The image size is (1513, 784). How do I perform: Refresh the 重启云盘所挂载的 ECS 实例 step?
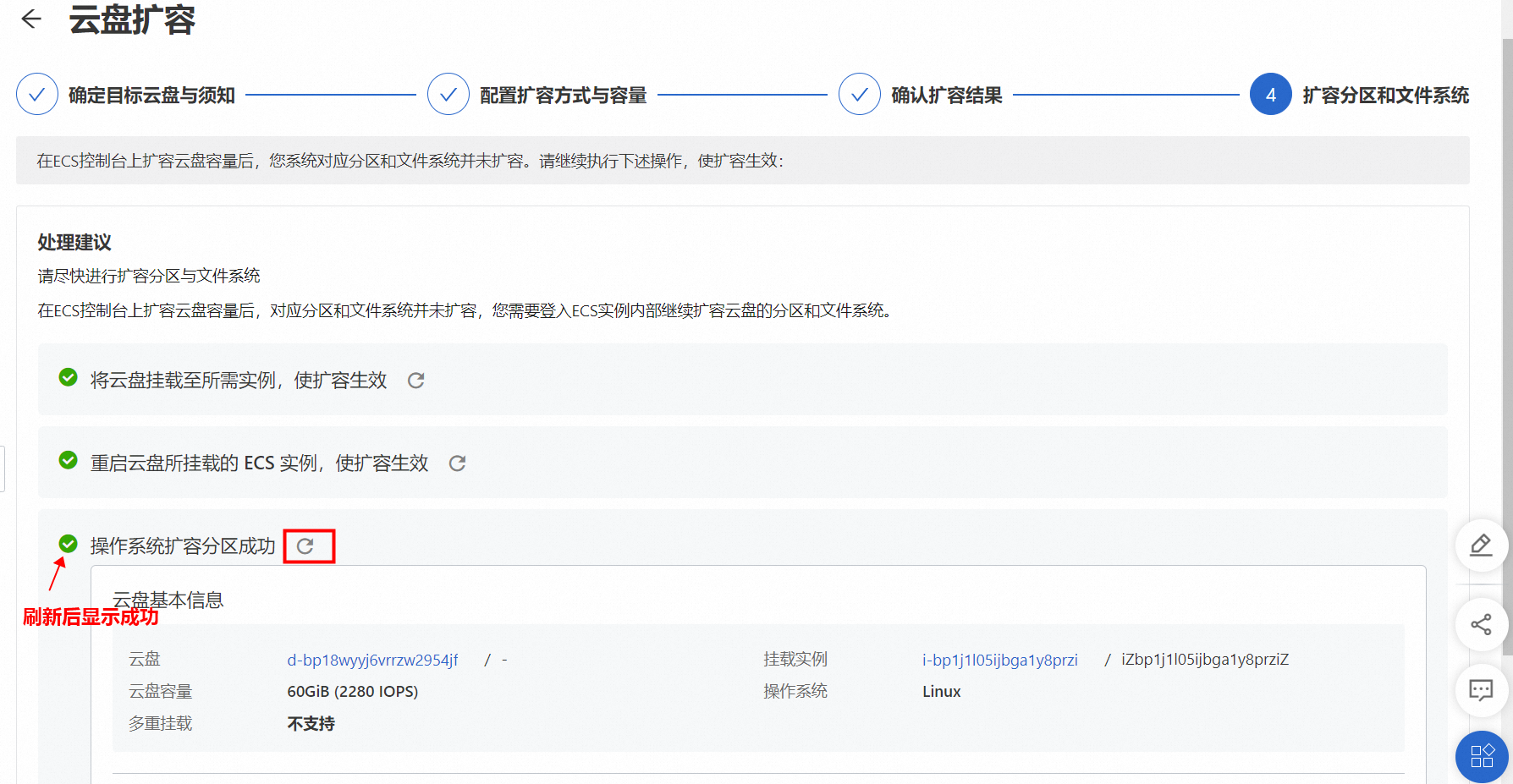pyautogui.click(x=457, y=463)
